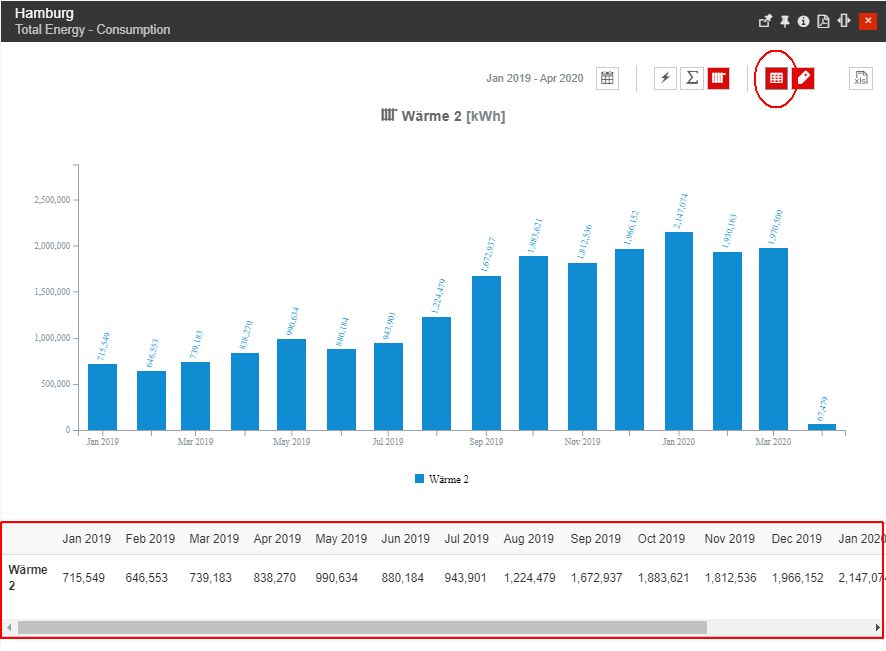The image size is (886, 651).
Task: Click the small Apr 2020 bar
Action: click(x=822, y=427)
